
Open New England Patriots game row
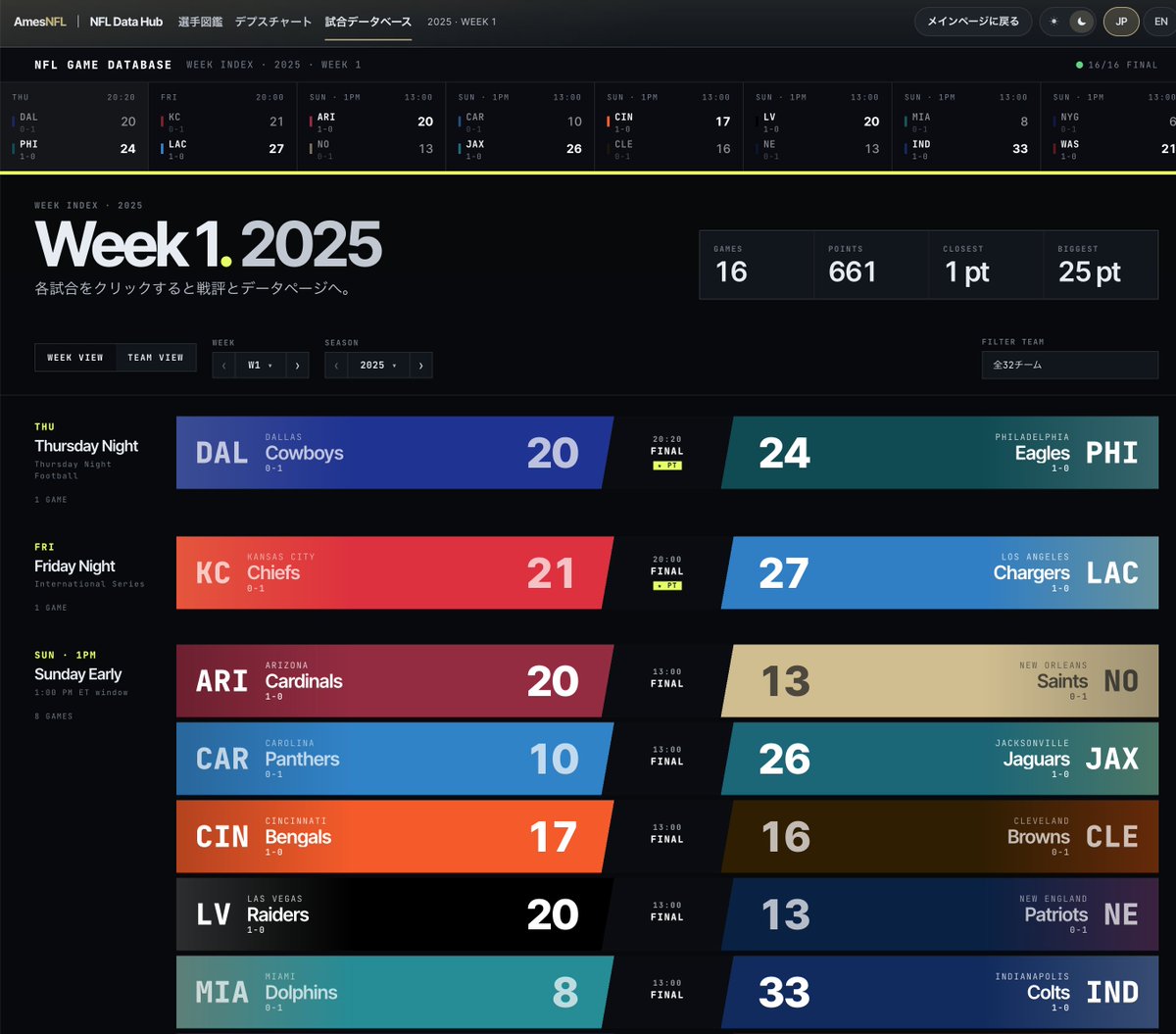(940, 914)
